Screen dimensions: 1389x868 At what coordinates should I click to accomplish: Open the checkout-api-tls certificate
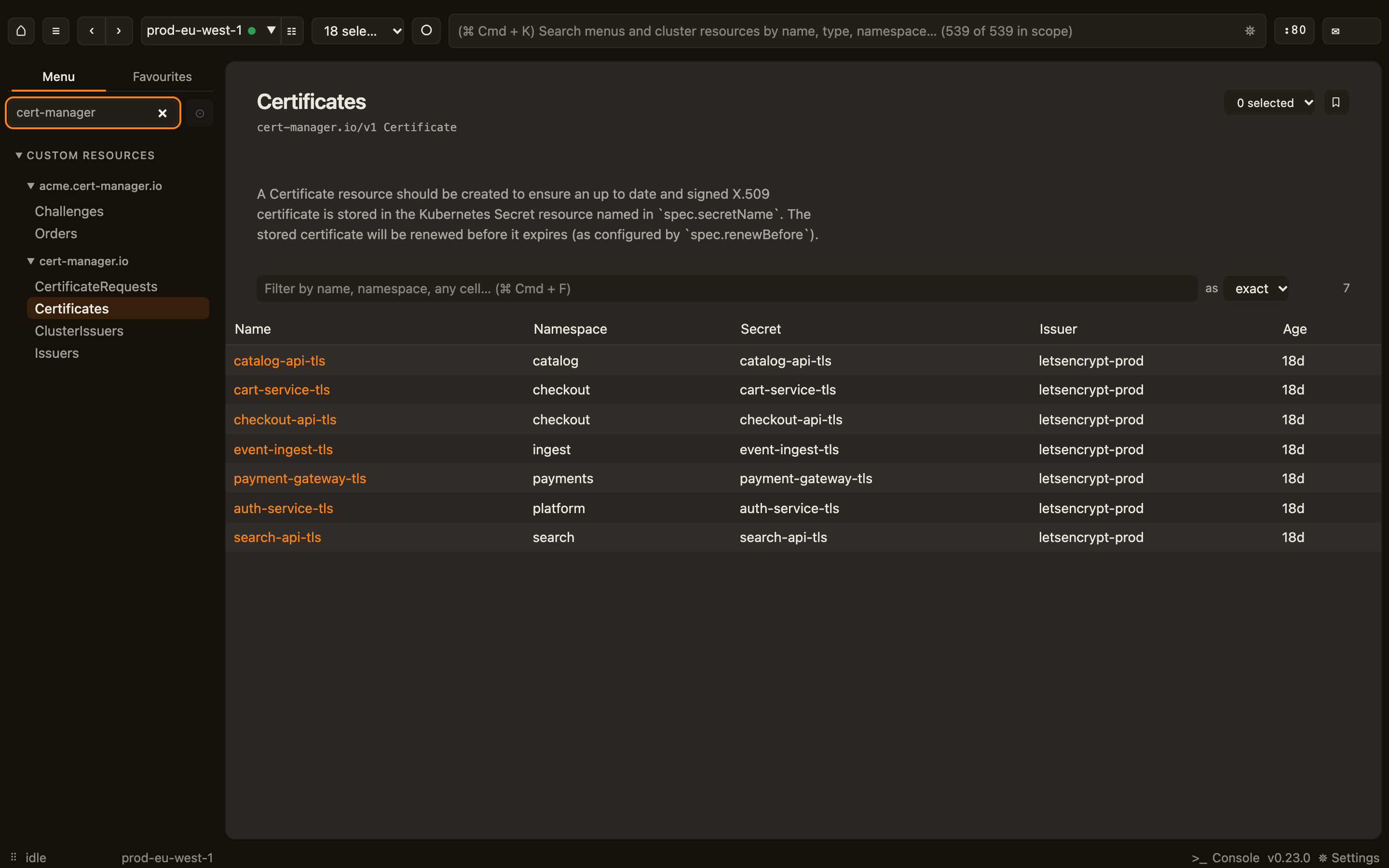[285, 420]
